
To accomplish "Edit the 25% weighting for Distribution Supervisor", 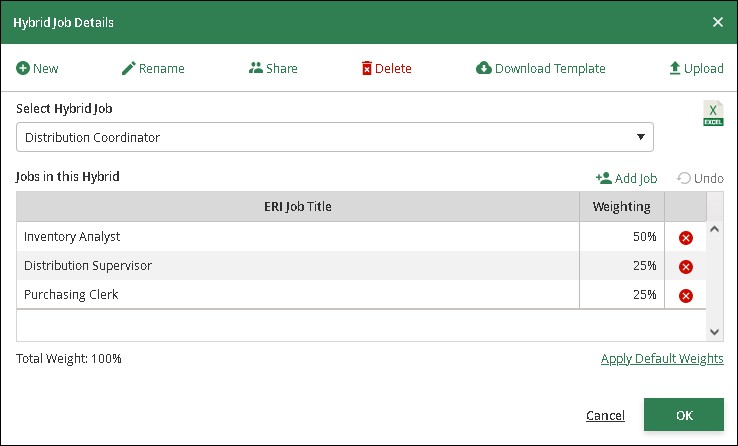I will [x=622, y=266].
